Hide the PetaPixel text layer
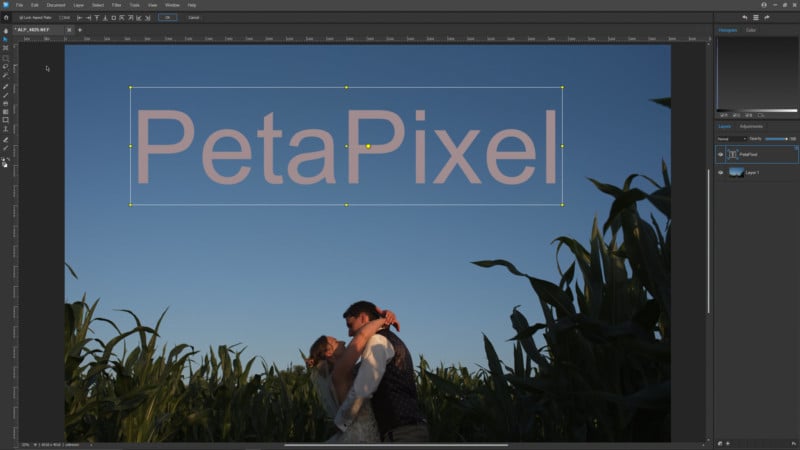This screenshot has height=450, width=800. [x=720, y=154]
